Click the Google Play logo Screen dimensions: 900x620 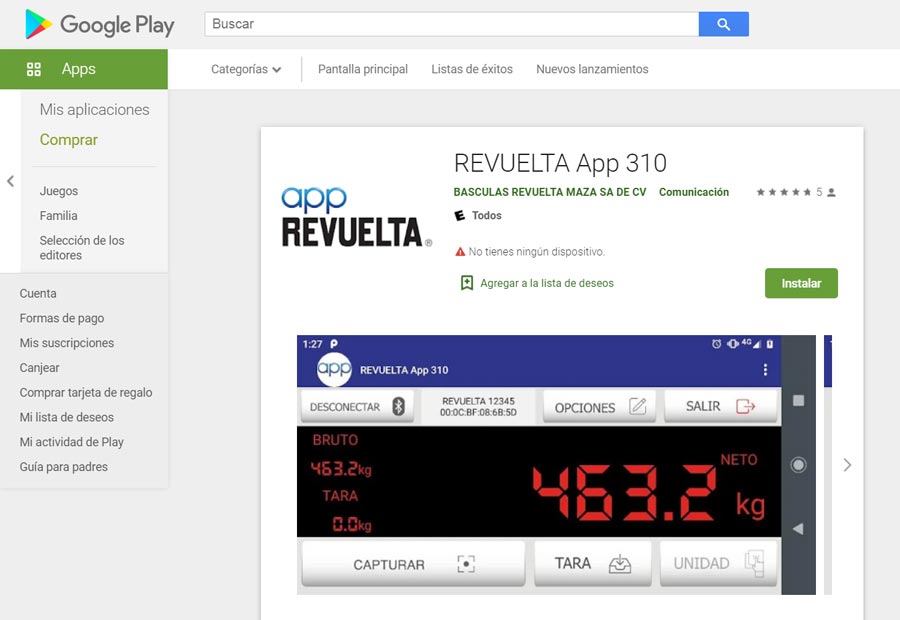[99, 24]
